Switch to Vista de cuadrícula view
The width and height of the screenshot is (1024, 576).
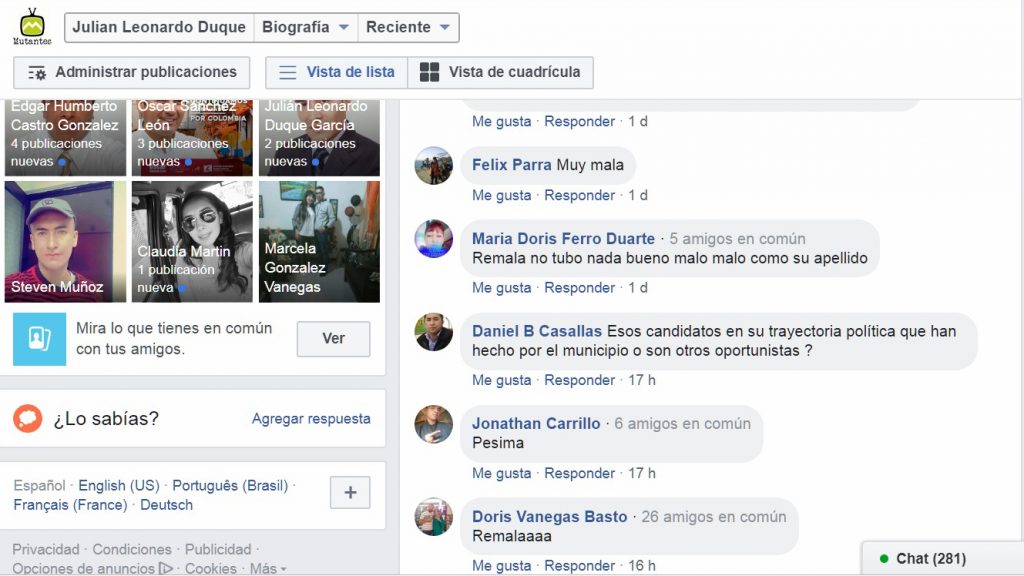pyautogui.click(x=500, y=72)
